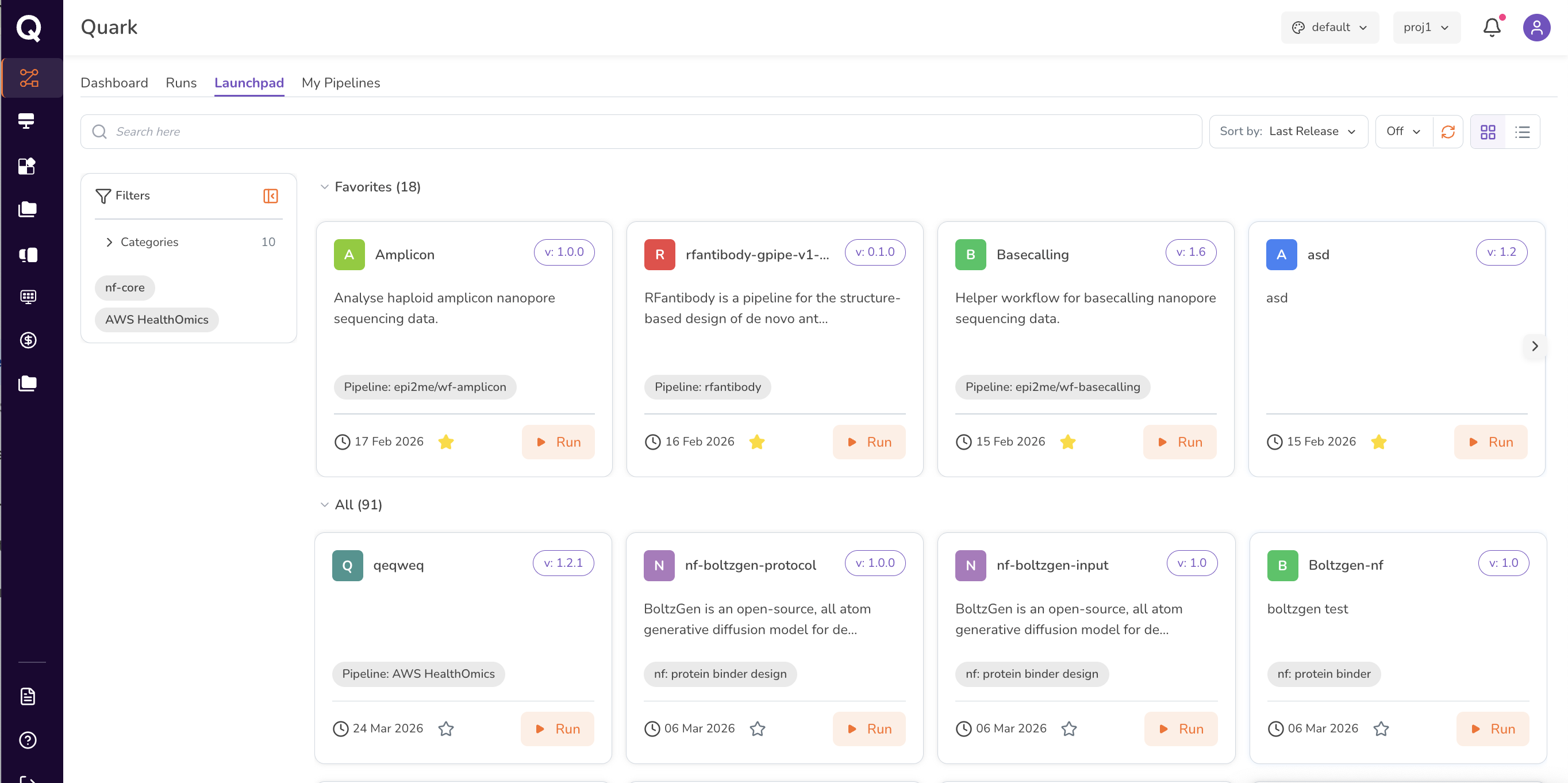This screenshot has height=783, width=1568.
Task: Click the Quark Q logo in sidebar
Action: click(29, 28)
